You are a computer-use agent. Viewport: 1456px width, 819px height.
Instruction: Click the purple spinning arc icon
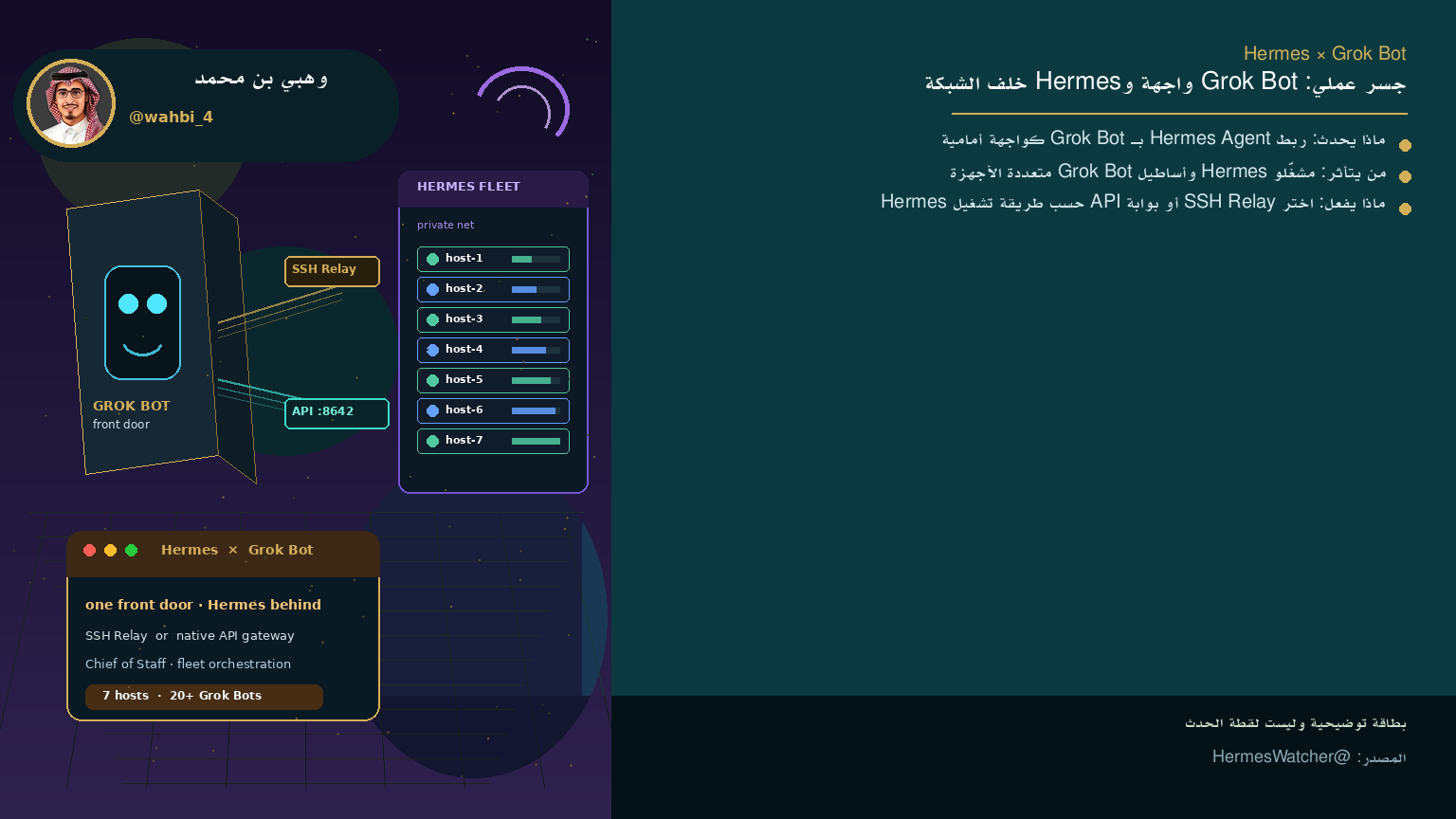tap(523, 102)
